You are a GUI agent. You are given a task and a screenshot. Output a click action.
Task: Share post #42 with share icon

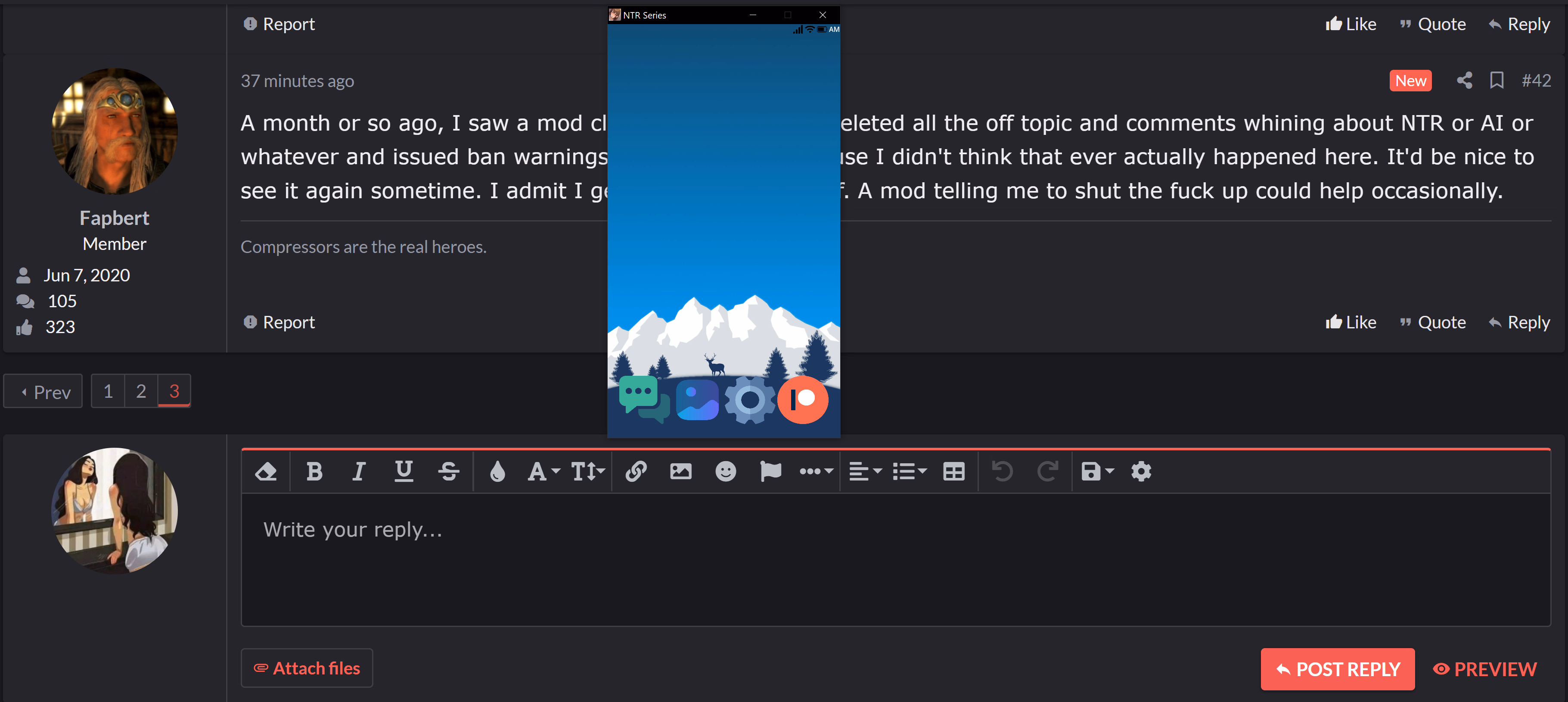click(1464, 80)
